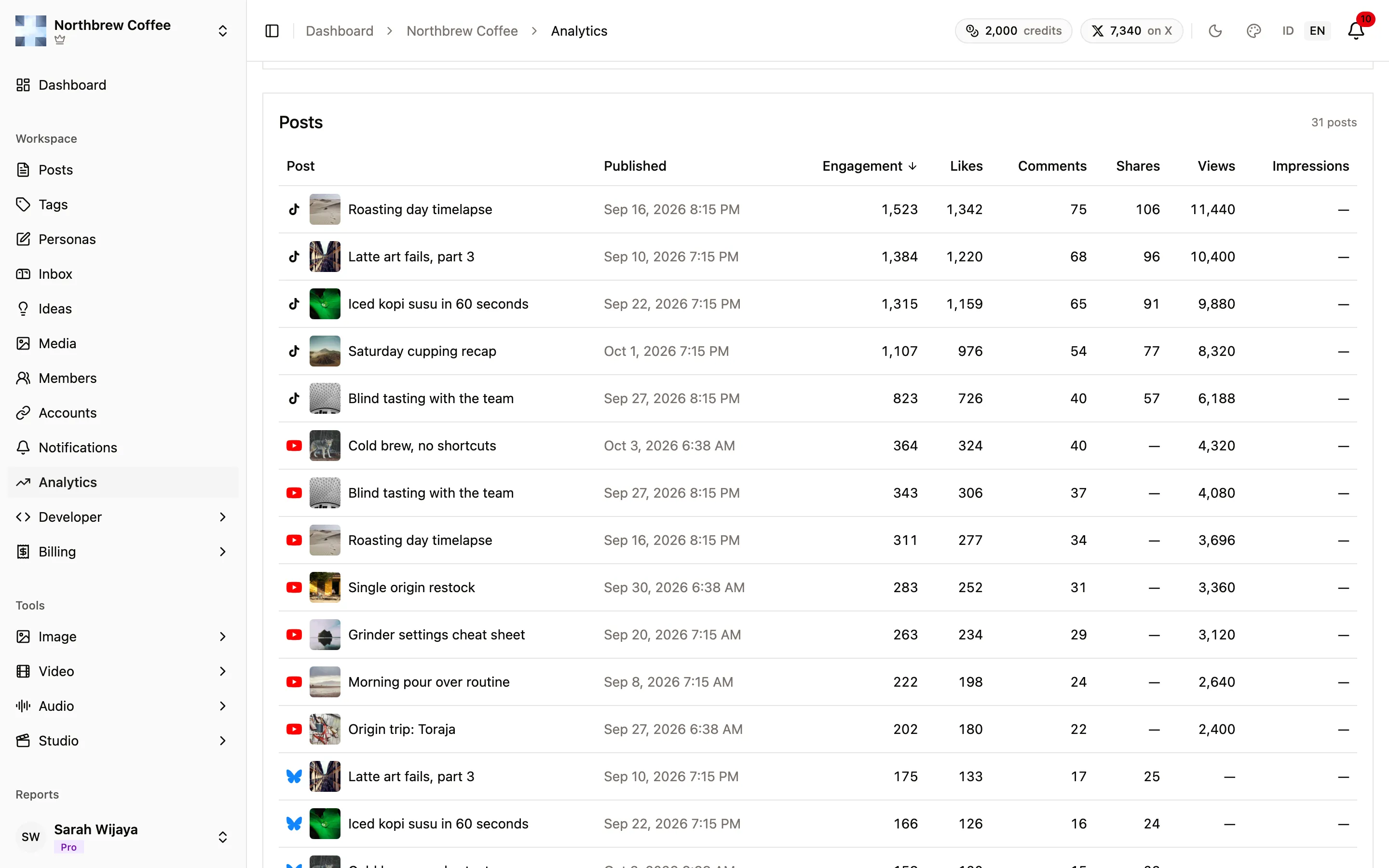The height and width of the screenshot is (868, 1389).
Task: Click Bluesky icon on Latte art fails row
Action: (294, 777)
